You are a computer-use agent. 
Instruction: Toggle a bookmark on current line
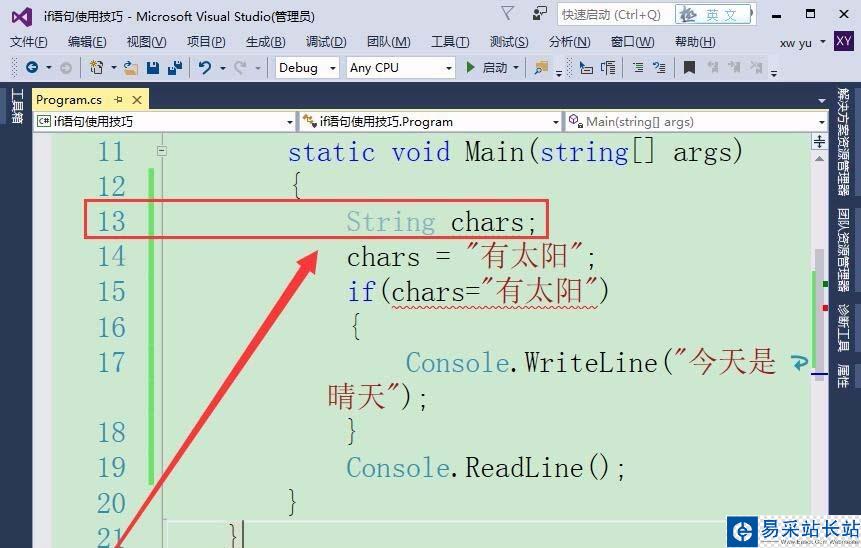[x=689, y=68]
